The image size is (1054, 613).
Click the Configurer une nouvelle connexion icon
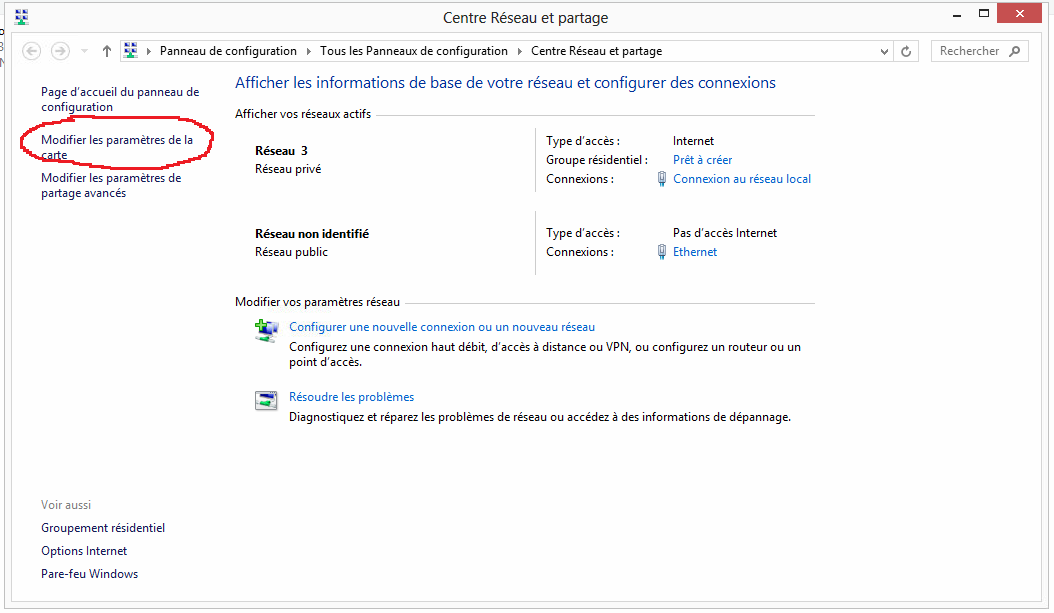[265, 330]
